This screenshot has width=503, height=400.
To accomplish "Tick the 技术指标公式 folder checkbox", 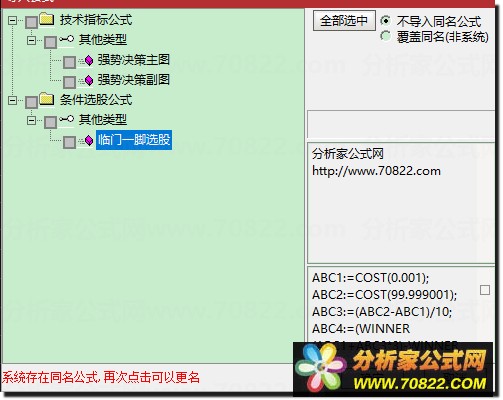I will (32, 22).
